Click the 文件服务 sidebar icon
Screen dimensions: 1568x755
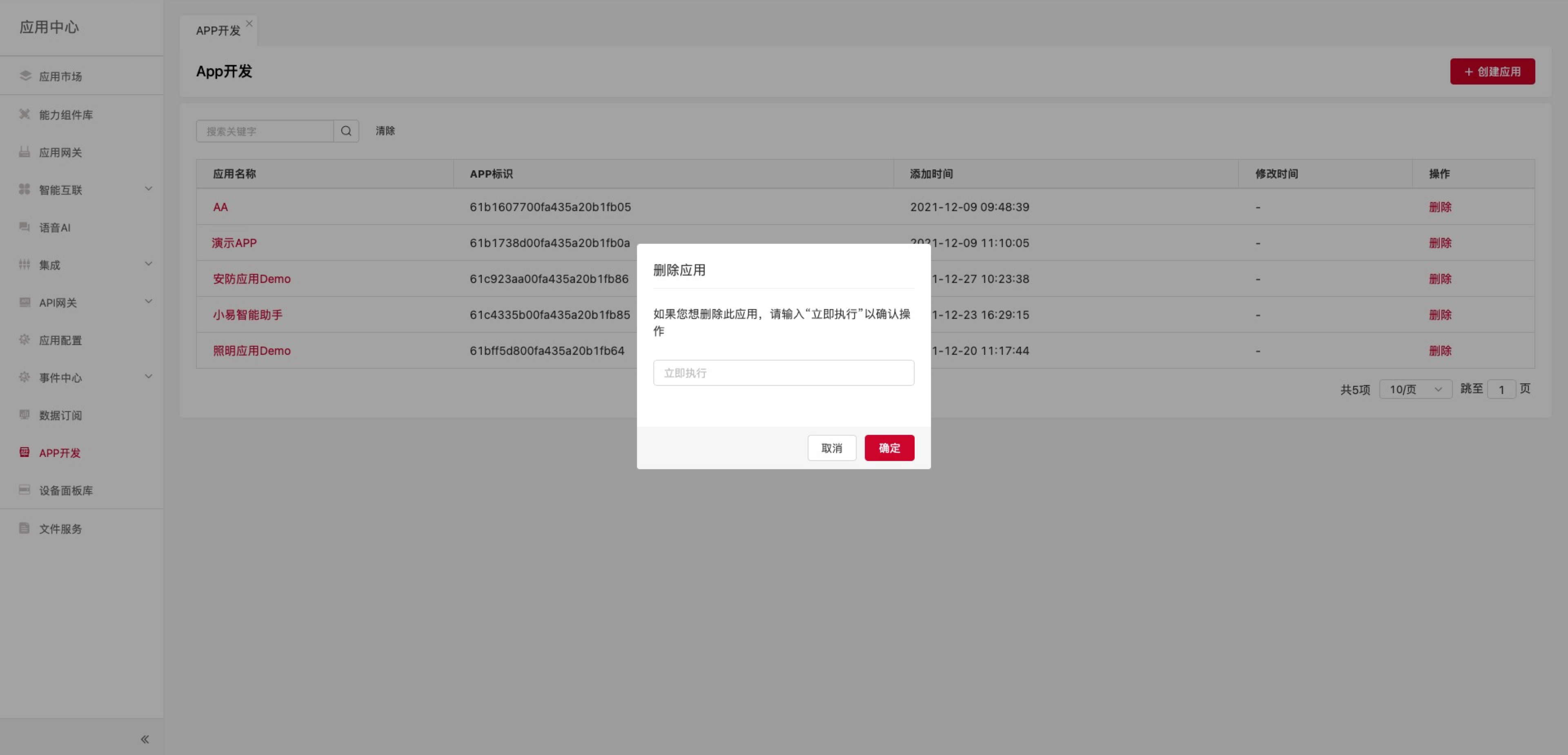pyautogui.click(x=24, y=528)
